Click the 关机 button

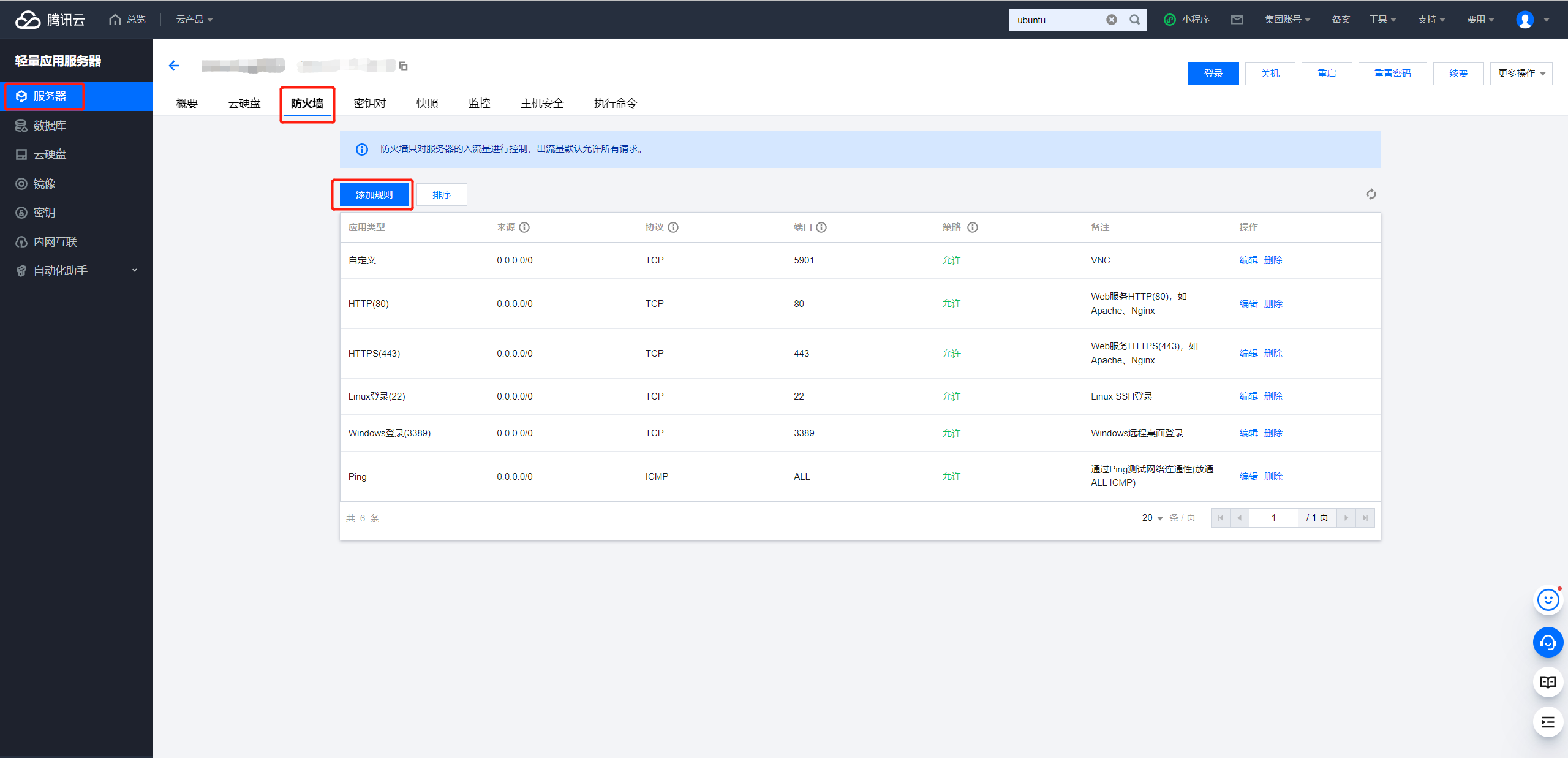click(1270, 74)
